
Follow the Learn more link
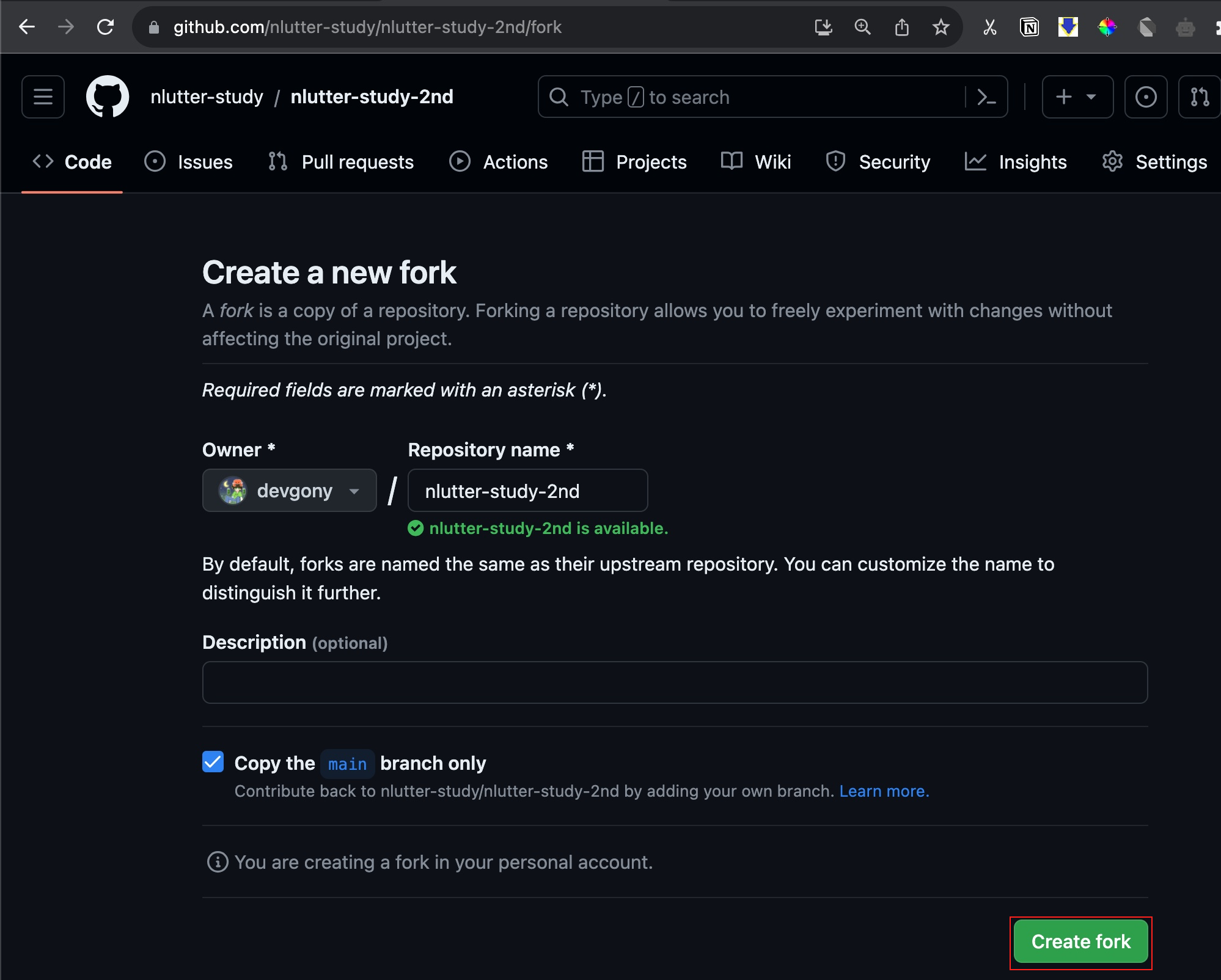(x=884, y=791)
